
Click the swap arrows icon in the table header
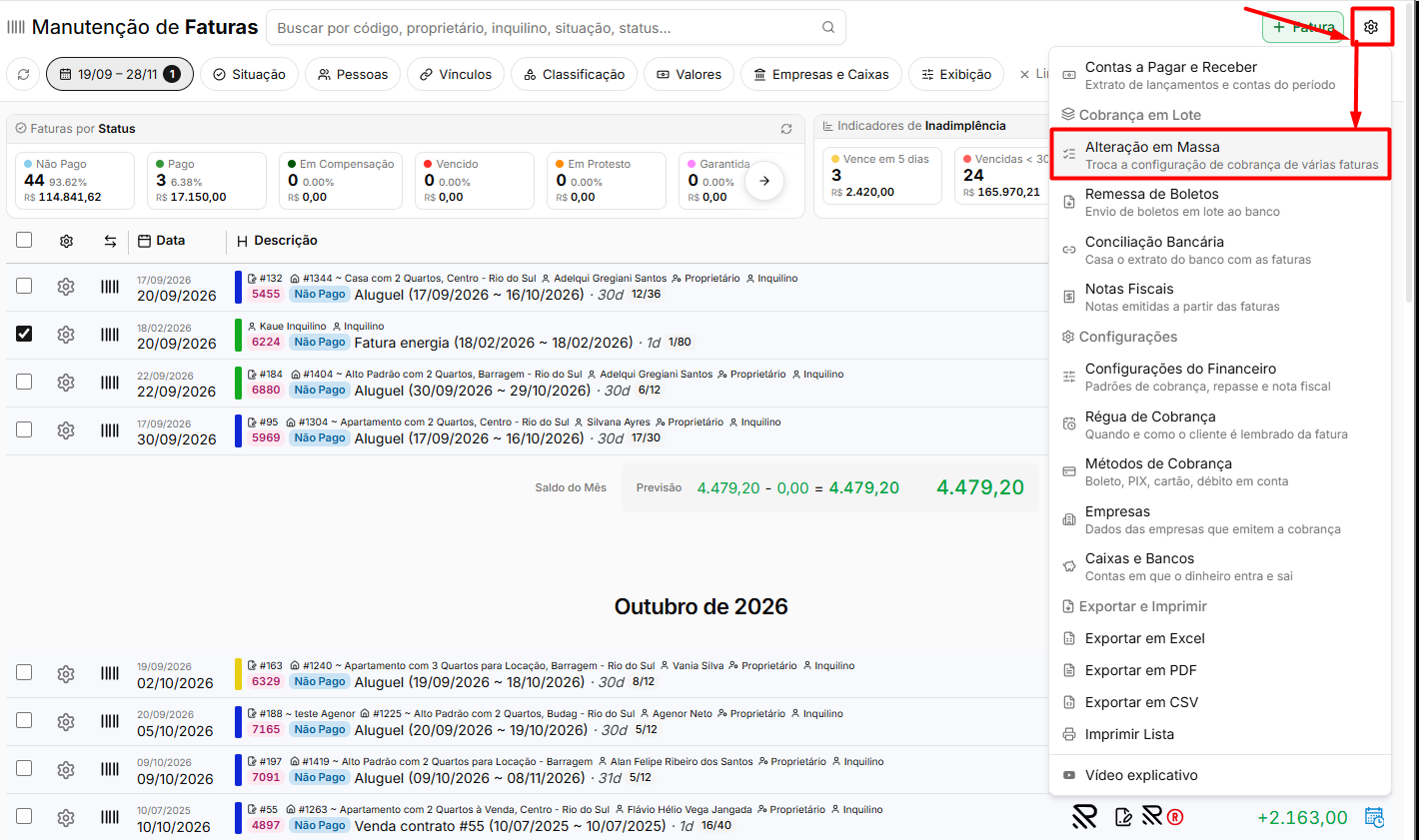coord(110,241)
